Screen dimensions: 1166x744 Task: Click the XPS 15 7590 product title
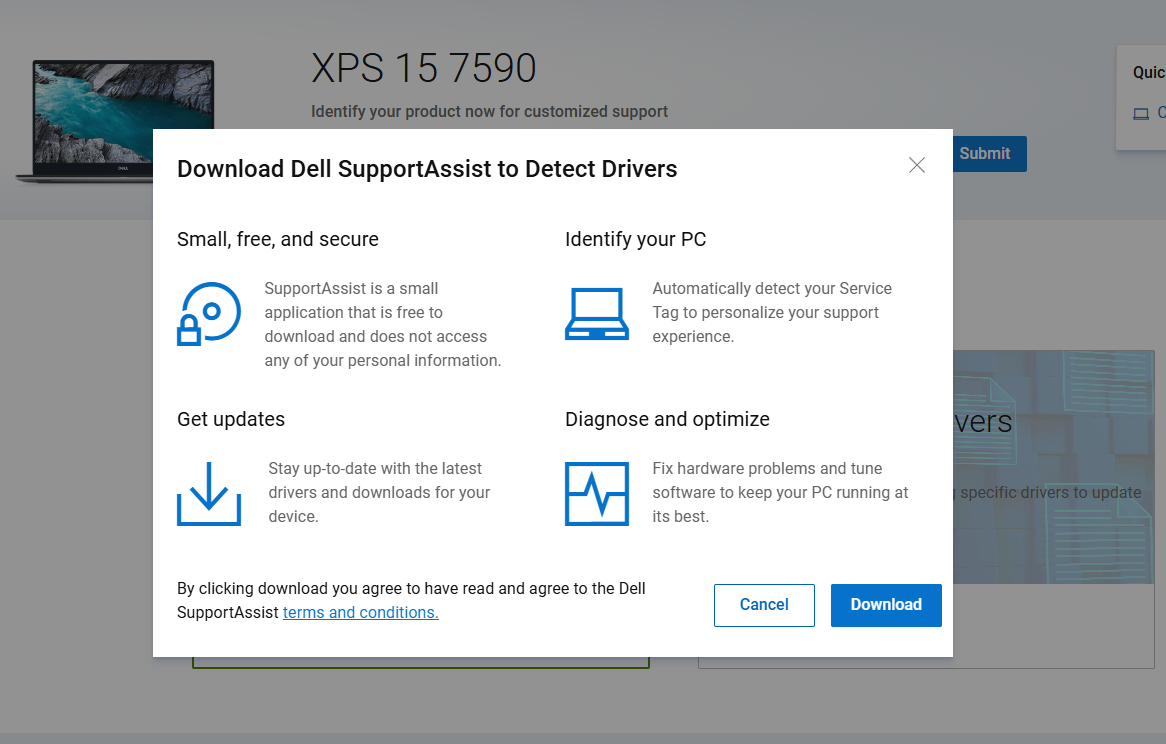424,68
